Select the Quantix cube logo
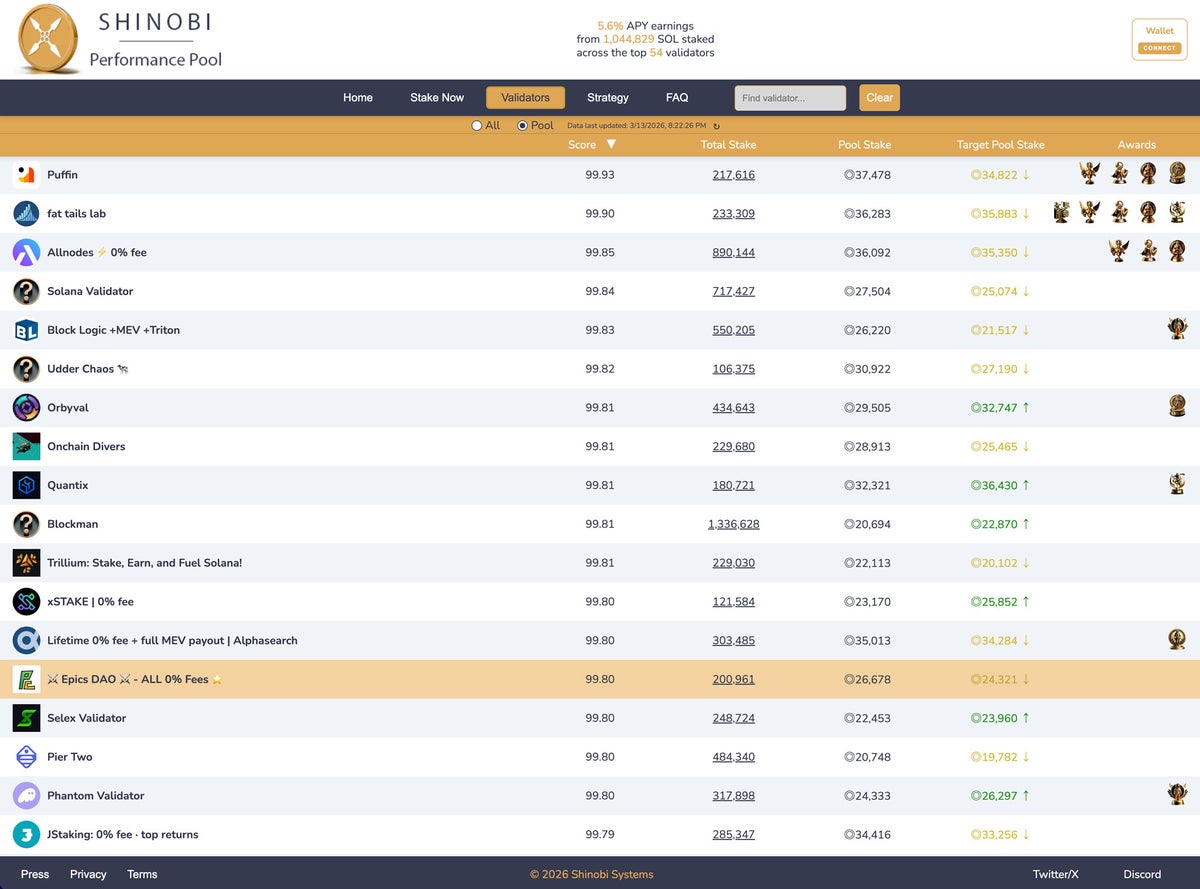Screen dimensions: 1200x889 (26, 485)
